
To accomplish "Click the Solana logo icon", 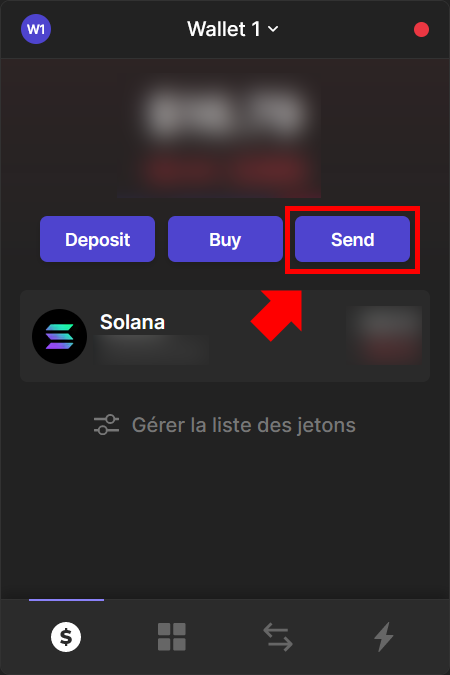I will pos(59,336).
